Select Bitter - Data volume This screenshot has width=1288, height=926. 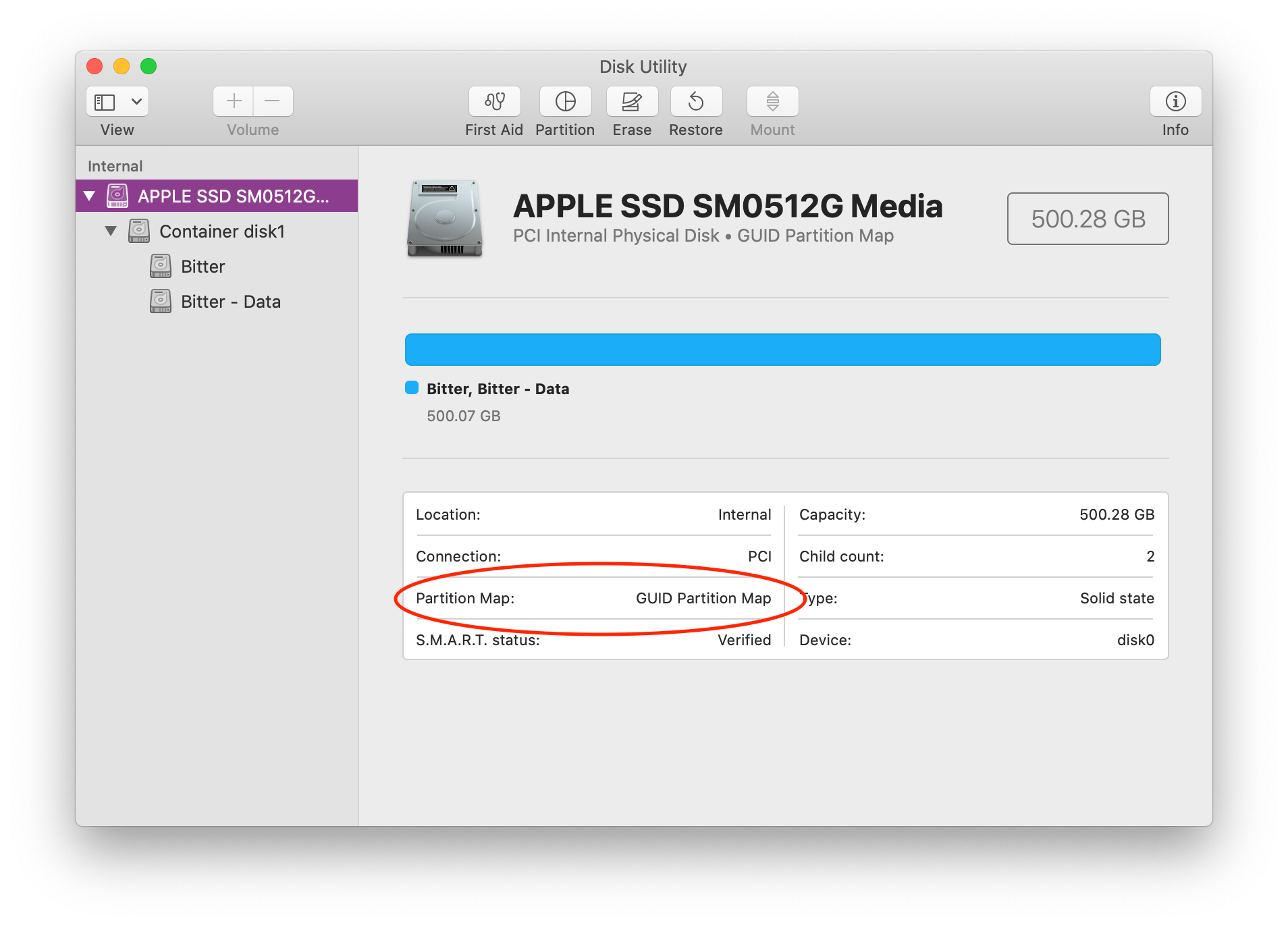pos(230,301)
